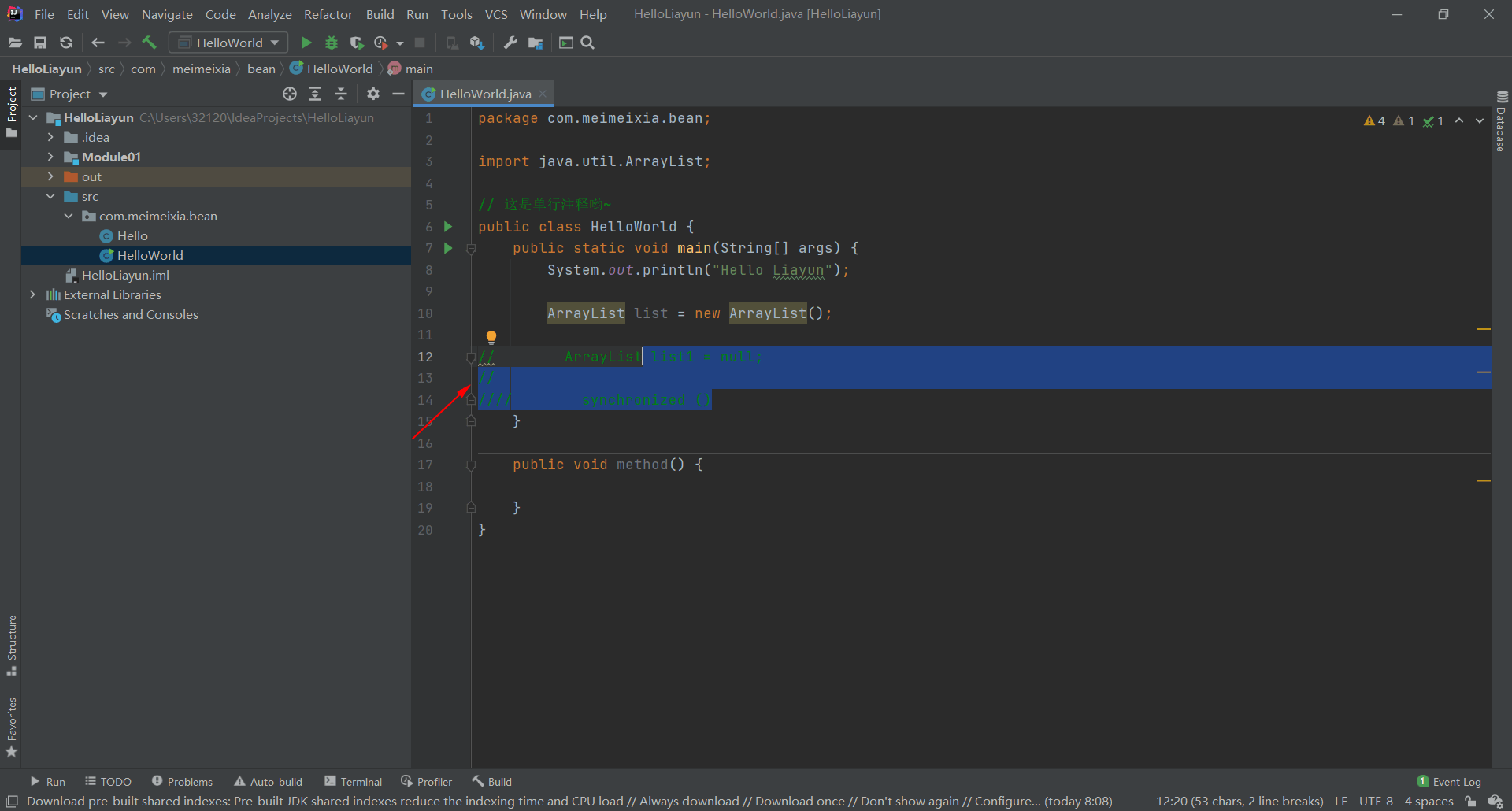Toggle tool window bars icon at bottom-left
This screenshot has width=1512, height=811.
pyautogui.click(x=12, y=802)
